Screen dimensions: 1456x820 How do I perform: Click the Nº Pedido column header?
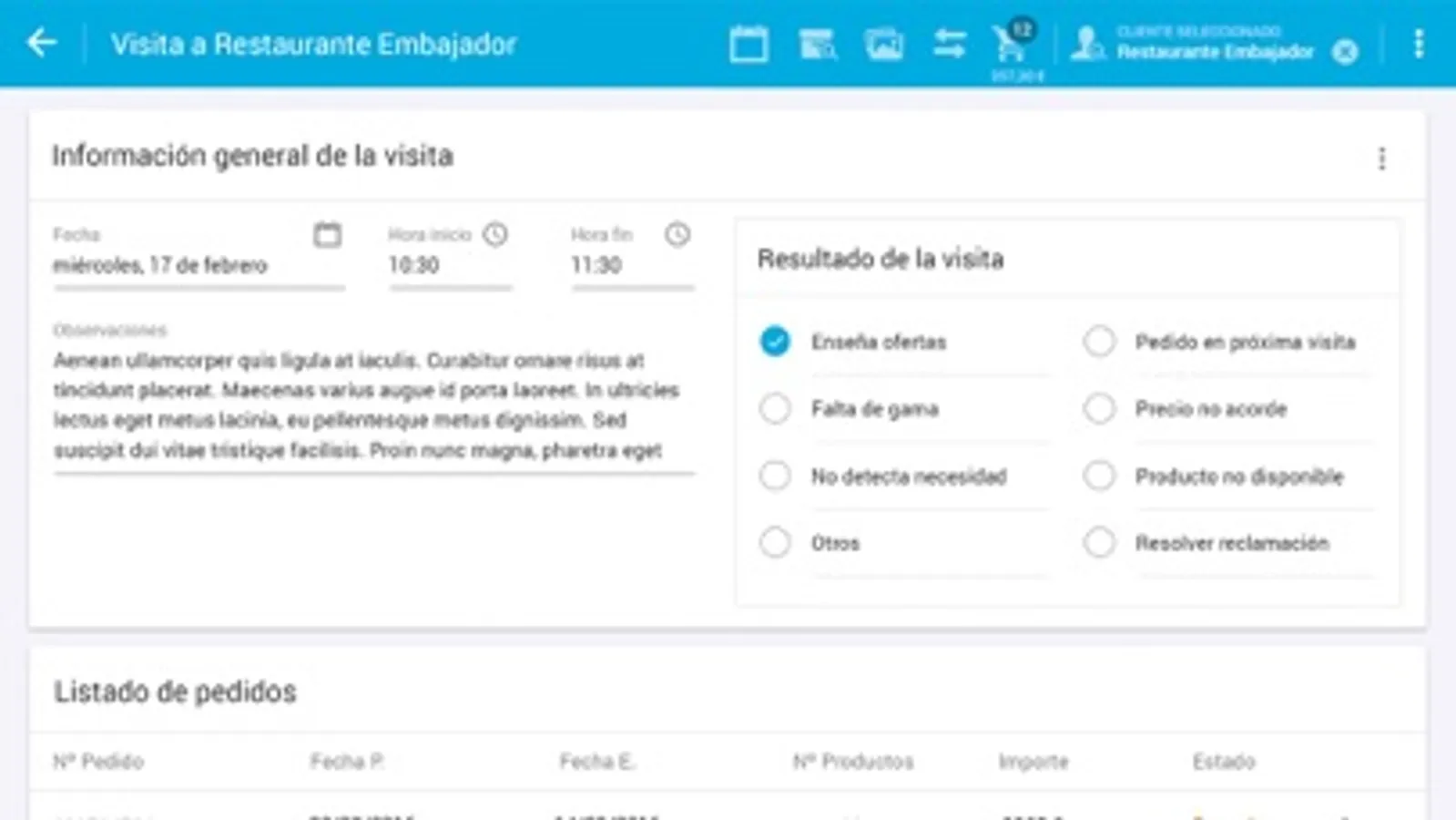pos(98,762)
